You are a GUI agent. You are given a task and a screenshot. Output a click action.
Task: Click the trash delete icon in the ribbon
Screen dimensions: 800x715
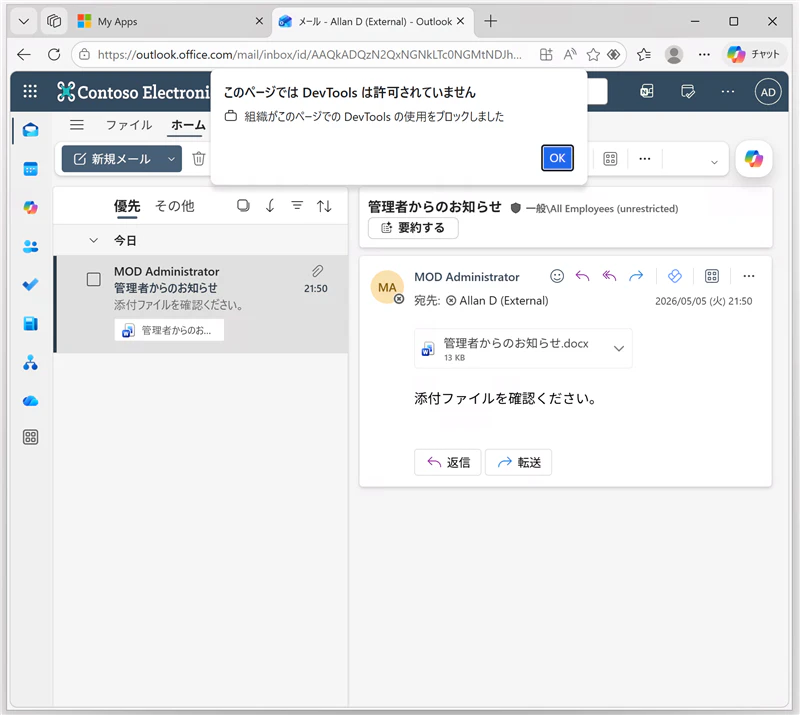[x=198, y=159]
